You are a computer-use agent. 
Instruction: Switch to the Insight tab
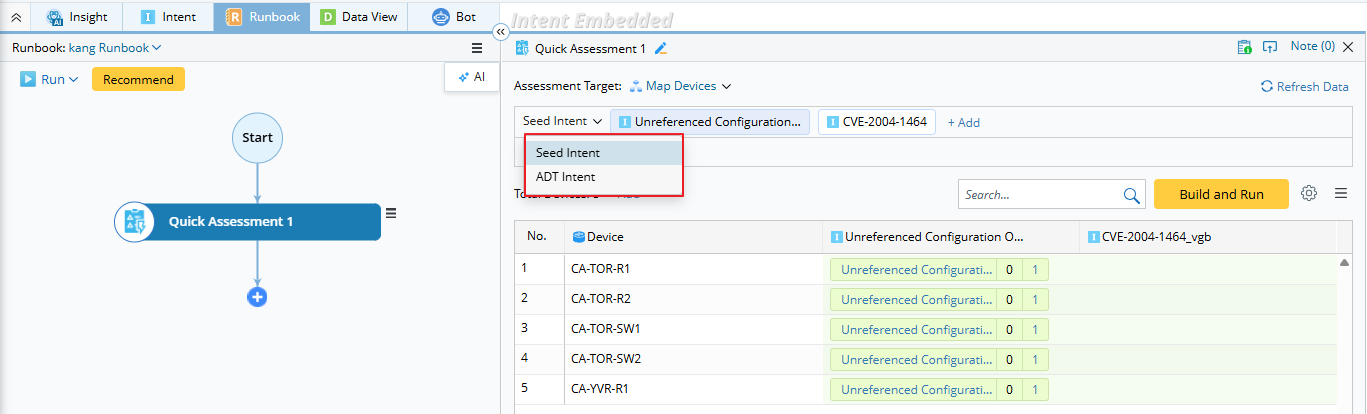(x=77, y=17)
